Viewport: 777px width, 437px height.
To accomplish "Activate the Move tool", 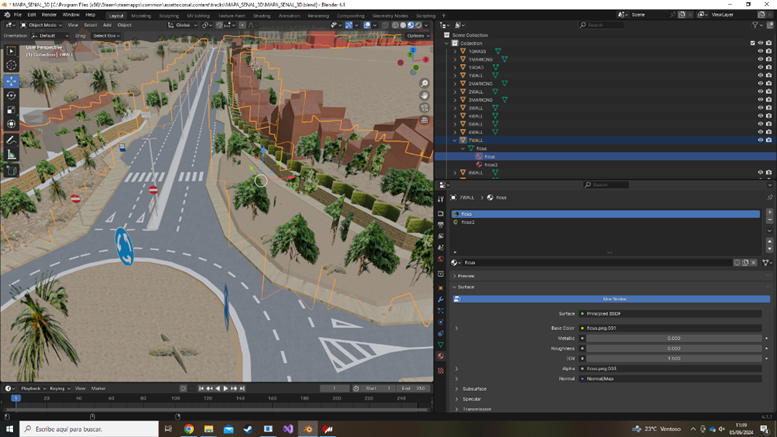I will point(11,81).
